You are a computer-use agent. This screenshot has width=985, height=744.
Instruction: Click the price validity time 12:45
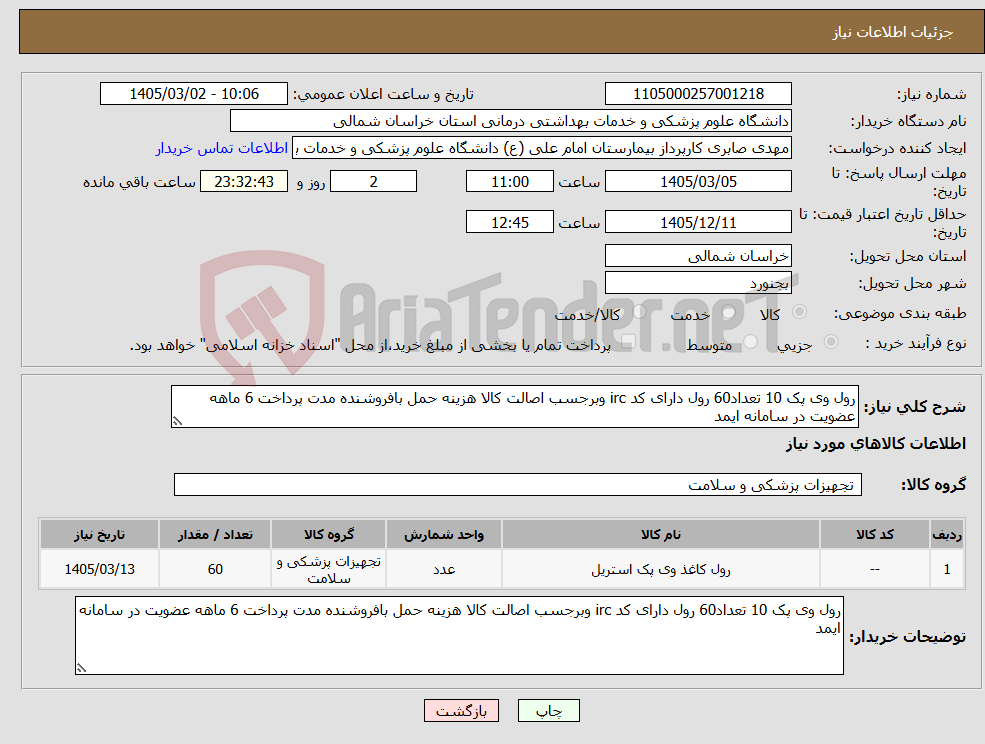click(x=509, y=222)
